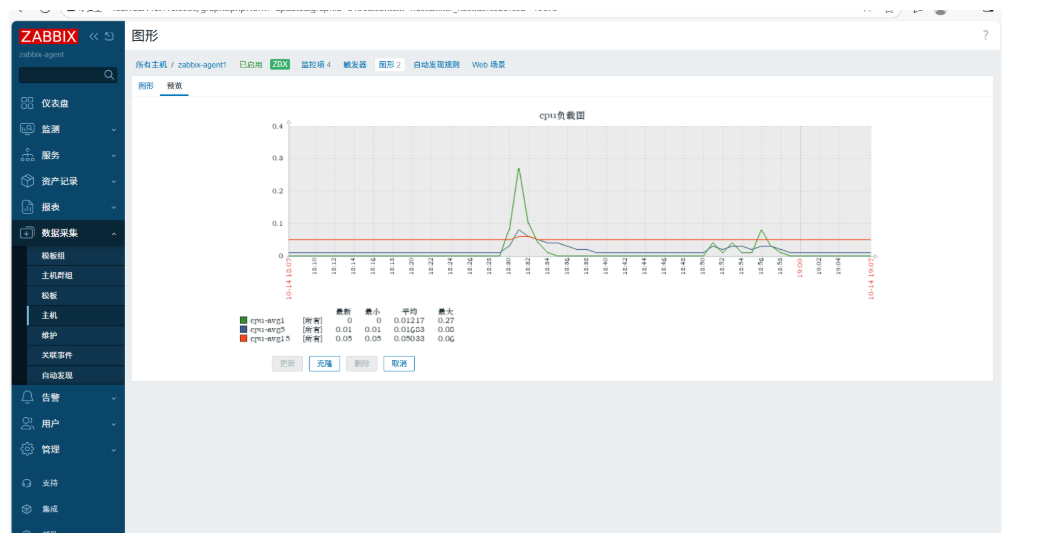Open the Web 场景 link
The width and height of the screenshot is (1040, 552).
pos(489,64)
